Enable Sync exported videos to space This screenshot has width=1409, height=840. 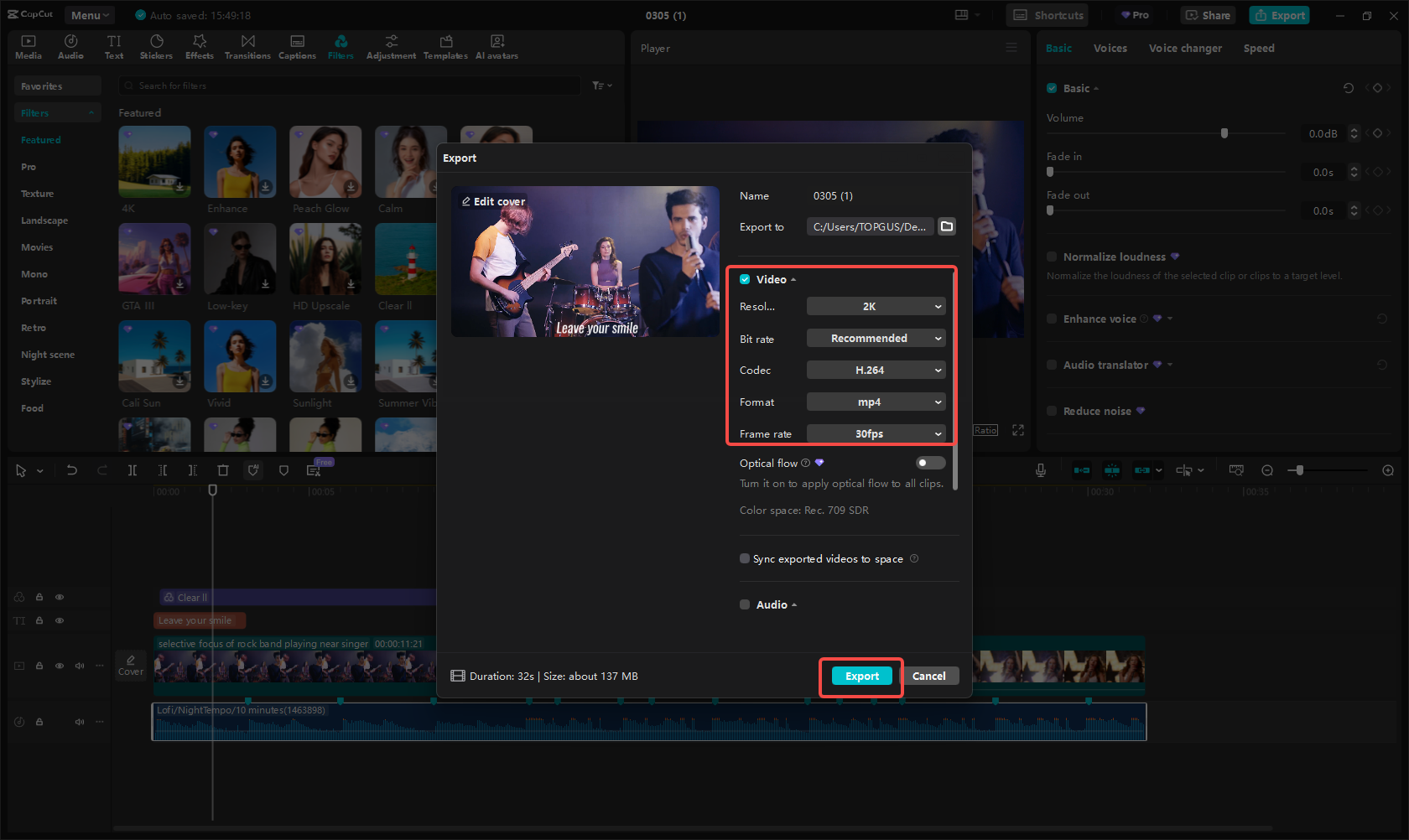(x=745, y=558)
